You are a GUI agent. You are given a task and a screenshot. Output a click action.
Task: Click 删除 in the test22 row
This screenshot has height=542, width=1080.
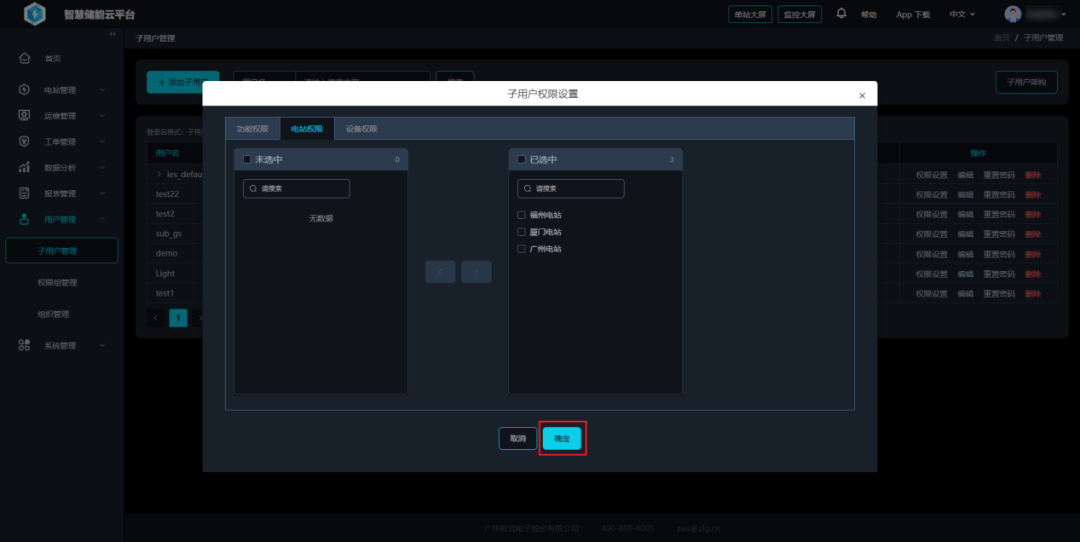[1032, 195]
